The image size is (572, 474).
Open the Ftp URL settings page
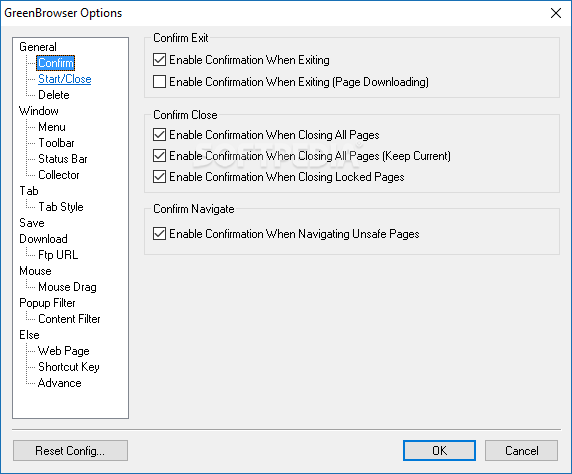[x=58, y=255]
